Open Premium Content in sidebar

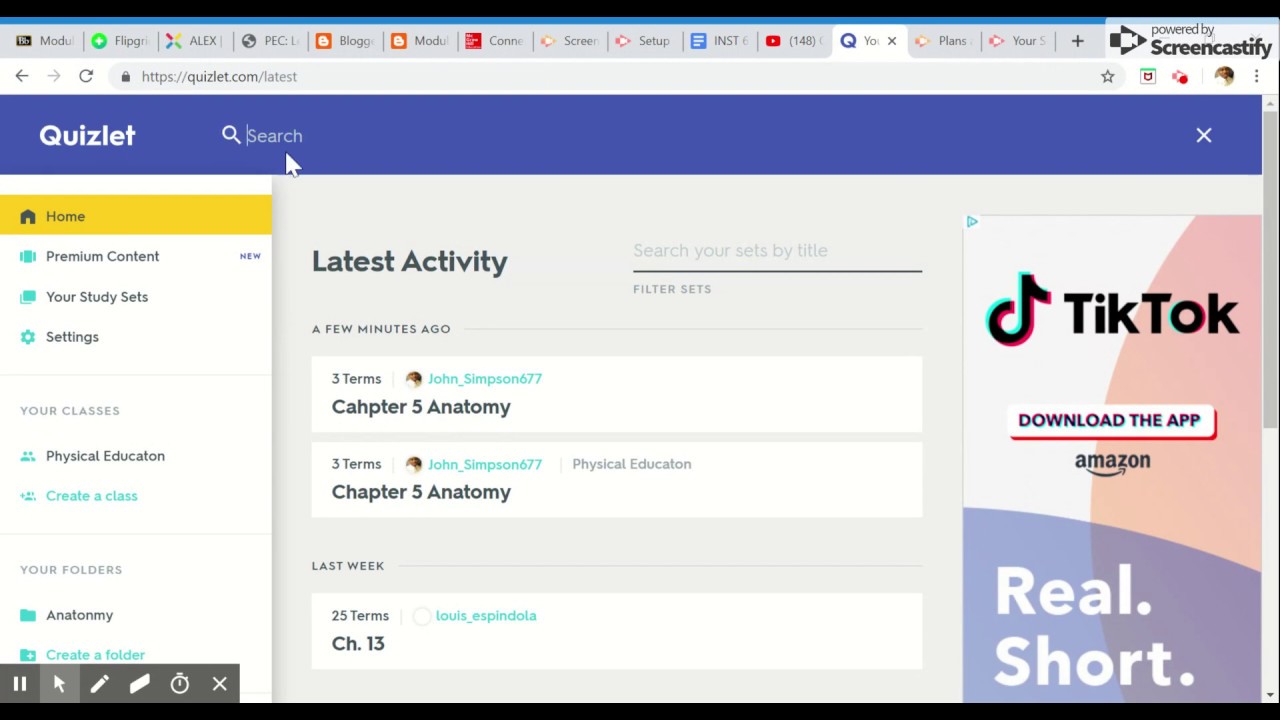[135, 256]
